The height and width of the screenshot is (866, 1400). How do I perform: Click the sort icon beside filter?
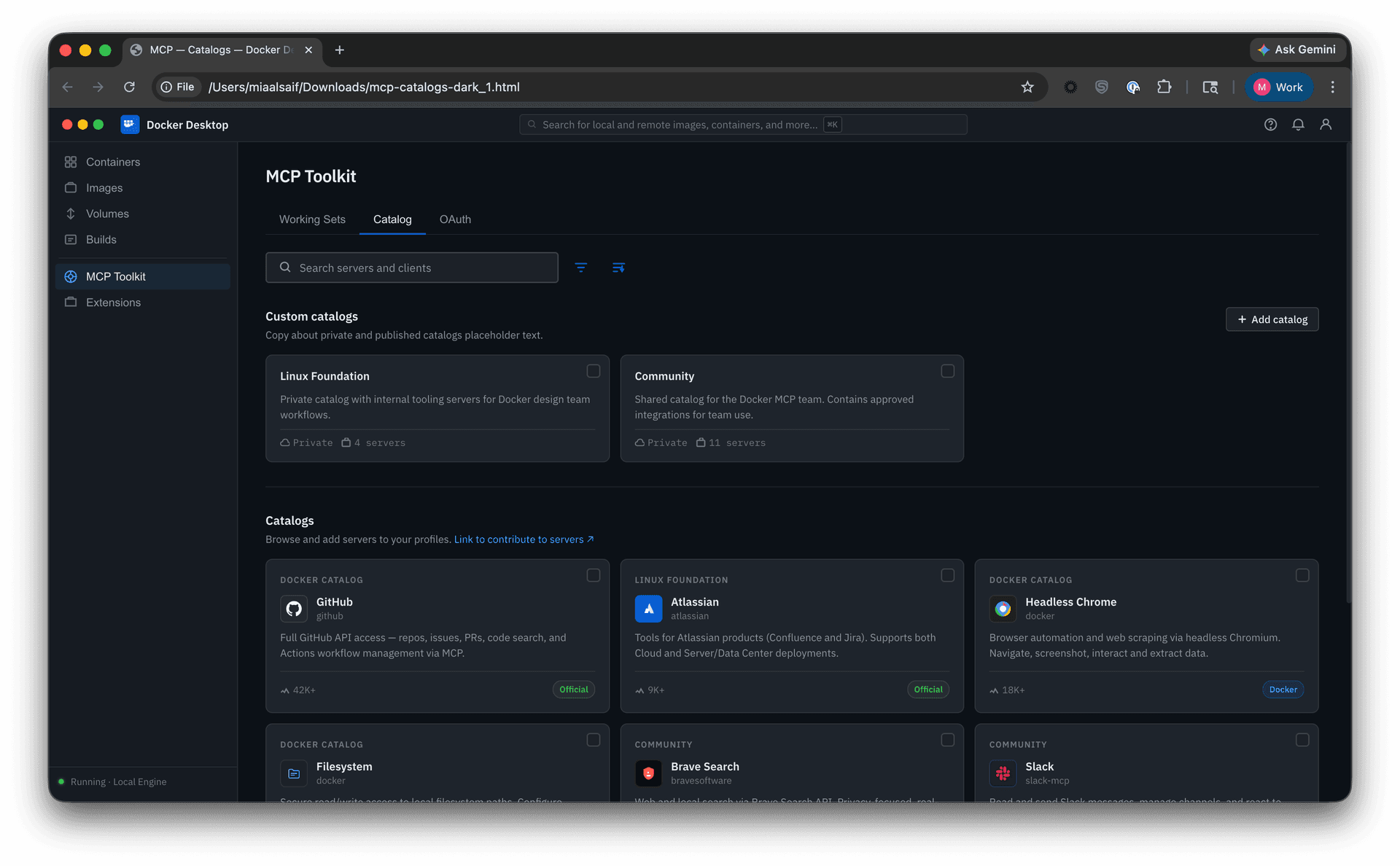pyautogui.click(x=618, y=268)
